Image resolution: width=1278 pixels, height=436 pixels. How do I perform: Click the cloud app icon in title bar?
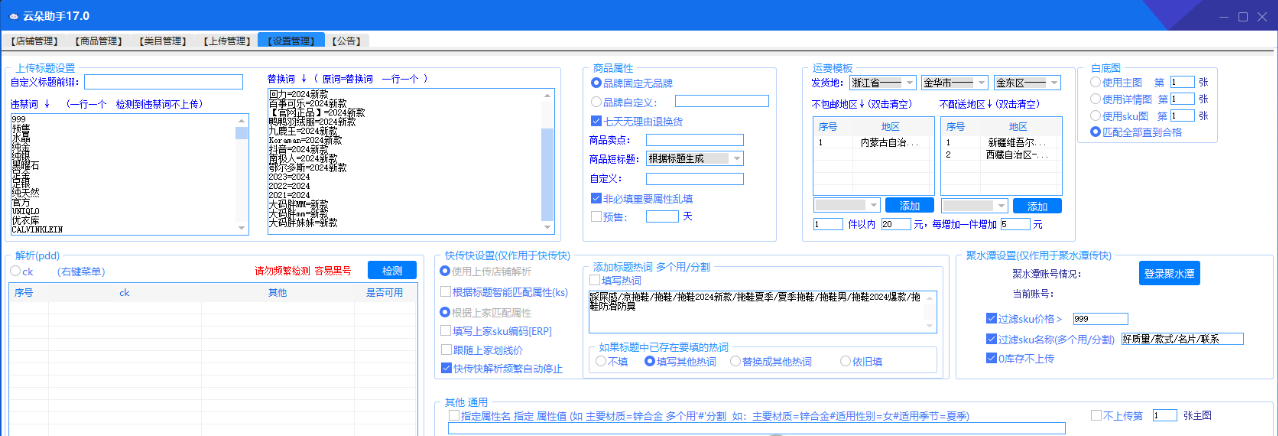(x=14, y=17)
